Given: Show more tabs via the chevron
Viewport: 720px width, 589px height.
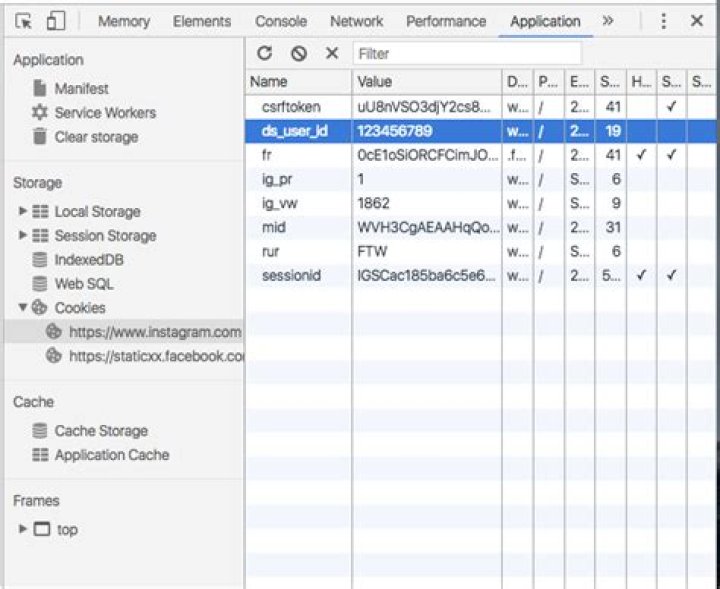Looking at the screenshot, I should pyautogui.click(x=608, y=21).
